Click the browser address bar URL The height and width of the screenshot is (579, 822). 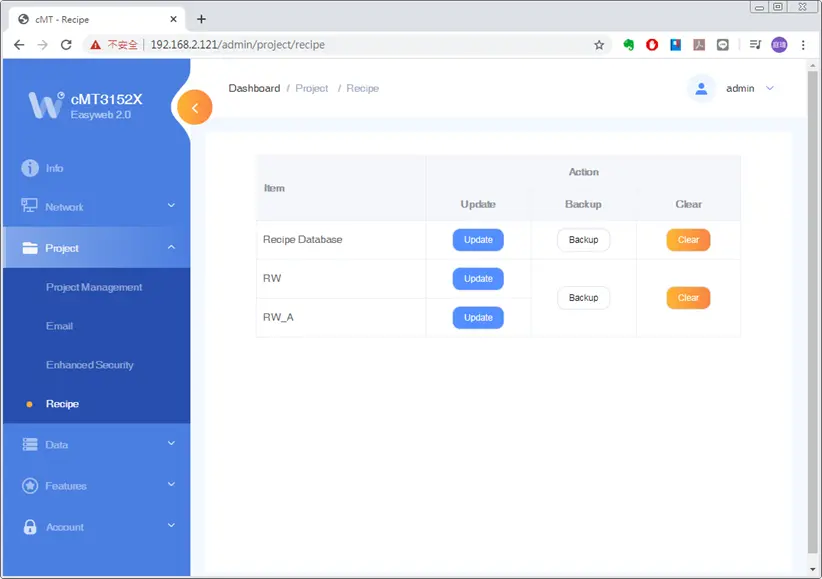tap(237, 45)
